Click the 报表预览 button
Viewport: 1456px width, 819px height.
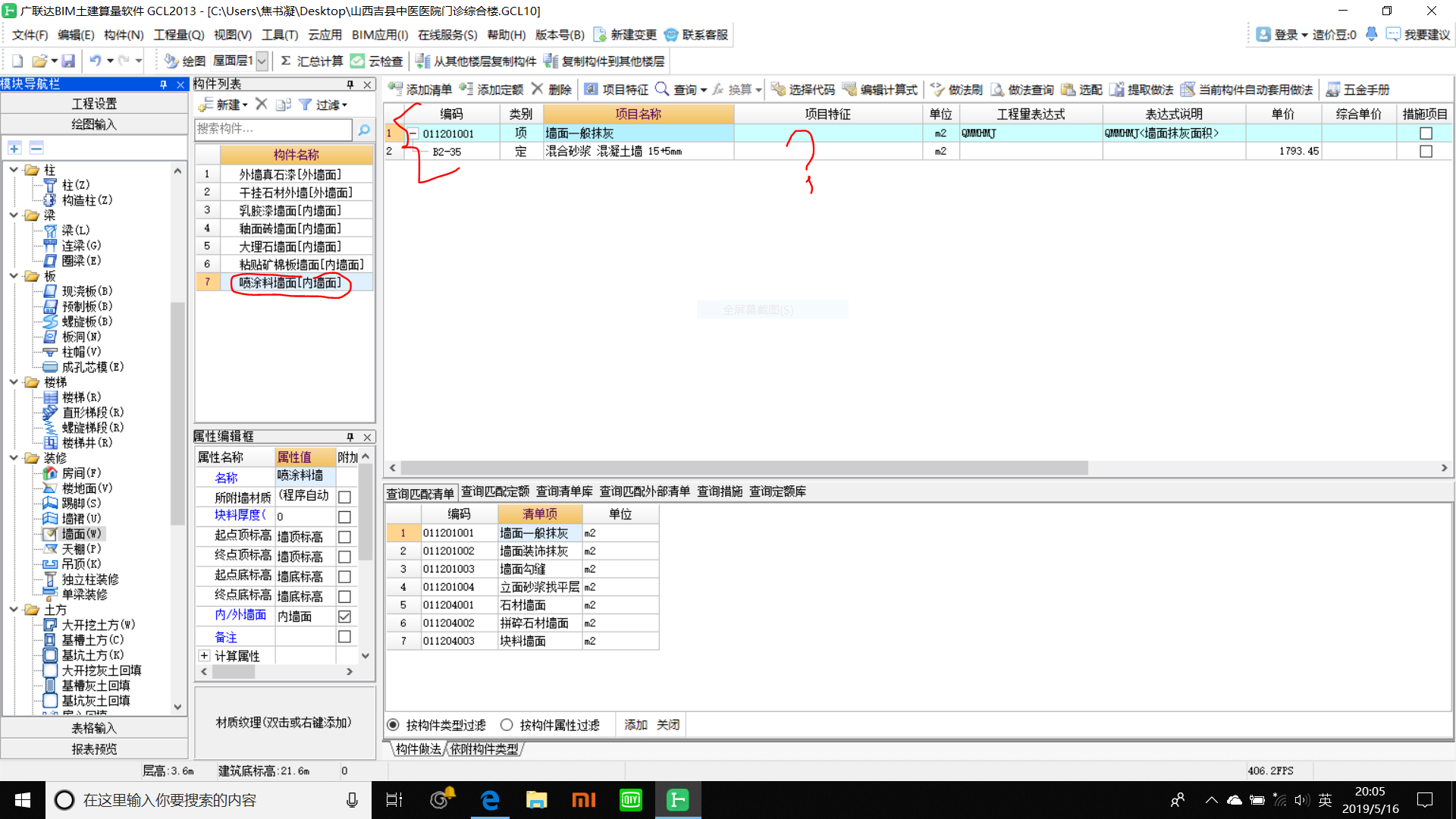tap(94, 749)
